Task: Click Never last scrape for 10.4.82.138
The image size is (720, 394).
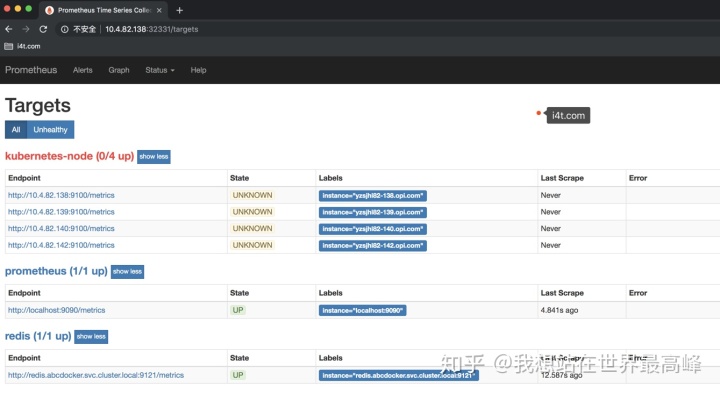Action: [x=551, y=195]
